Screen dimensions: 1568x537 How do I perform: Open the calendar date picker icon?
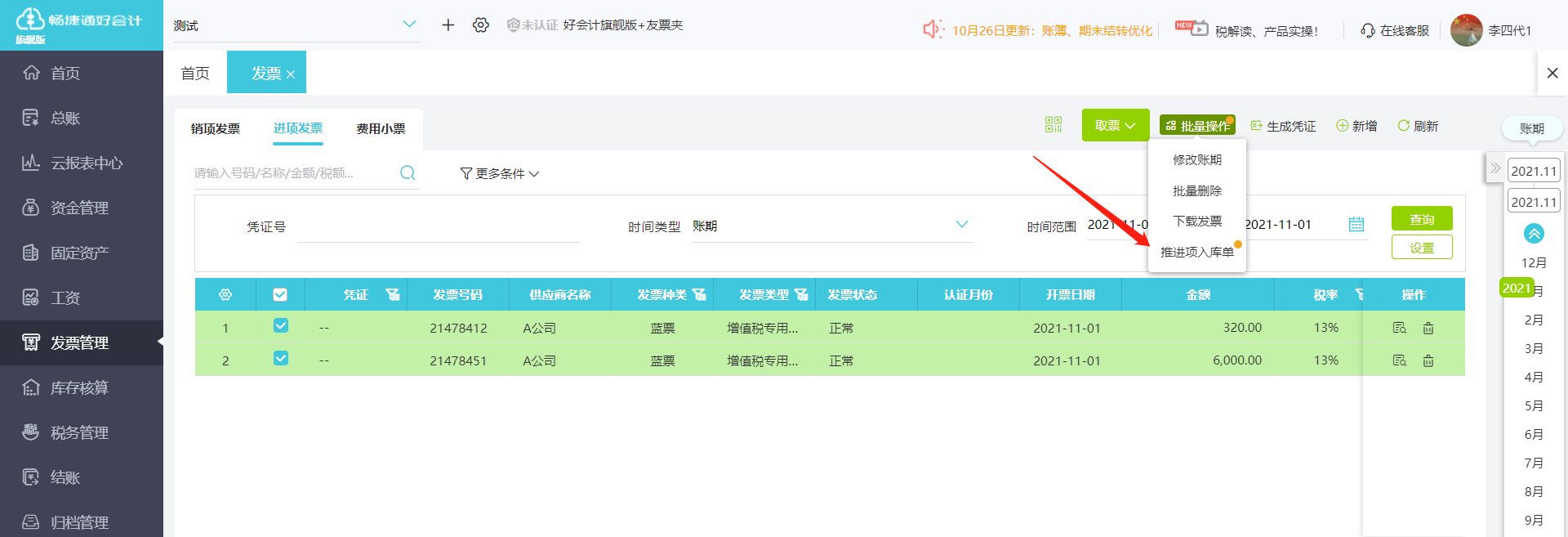pyautogui.click(x=1356, y=224)
